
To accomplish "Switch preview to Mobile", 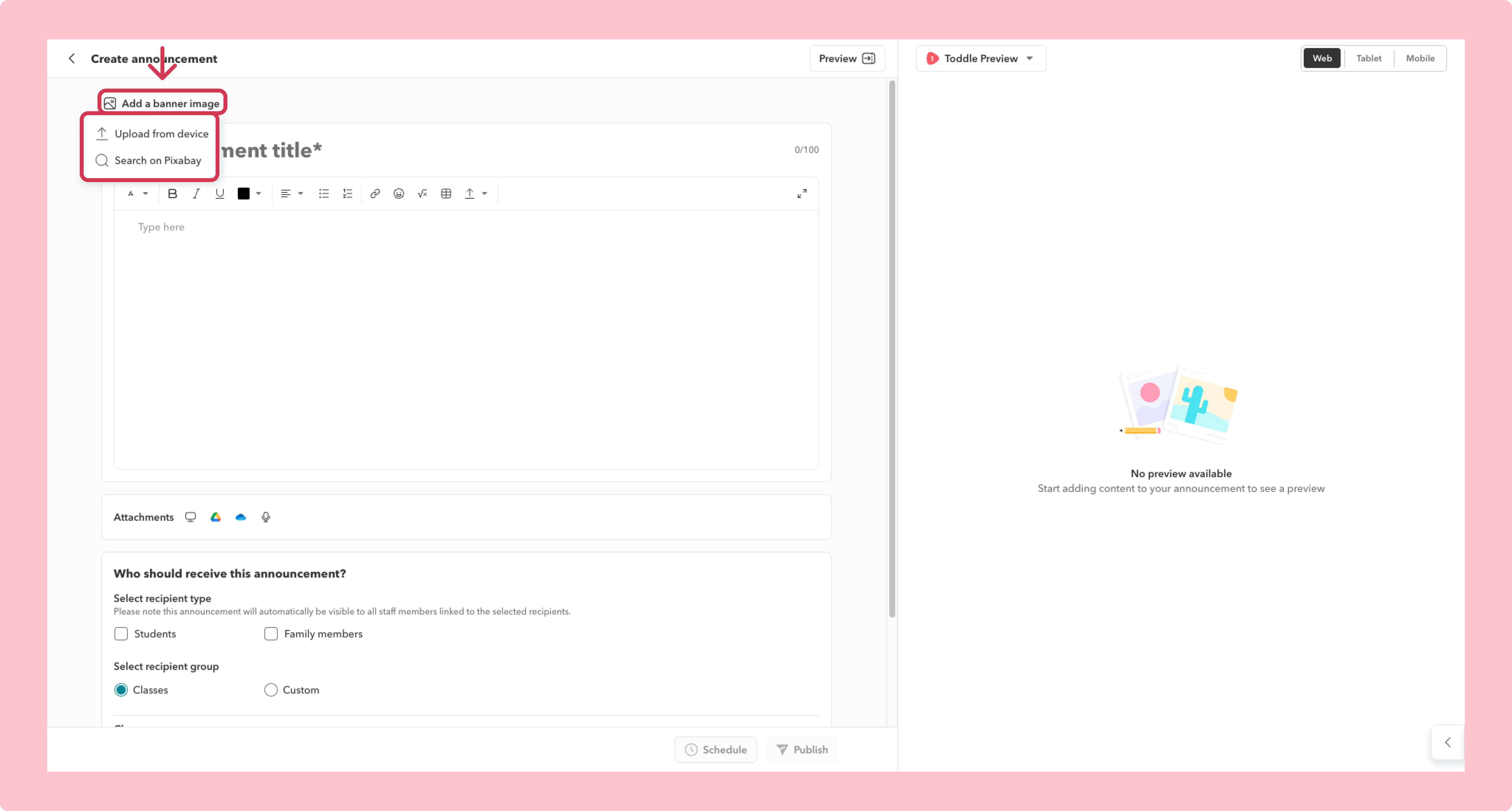I will tap(1420, 58).
